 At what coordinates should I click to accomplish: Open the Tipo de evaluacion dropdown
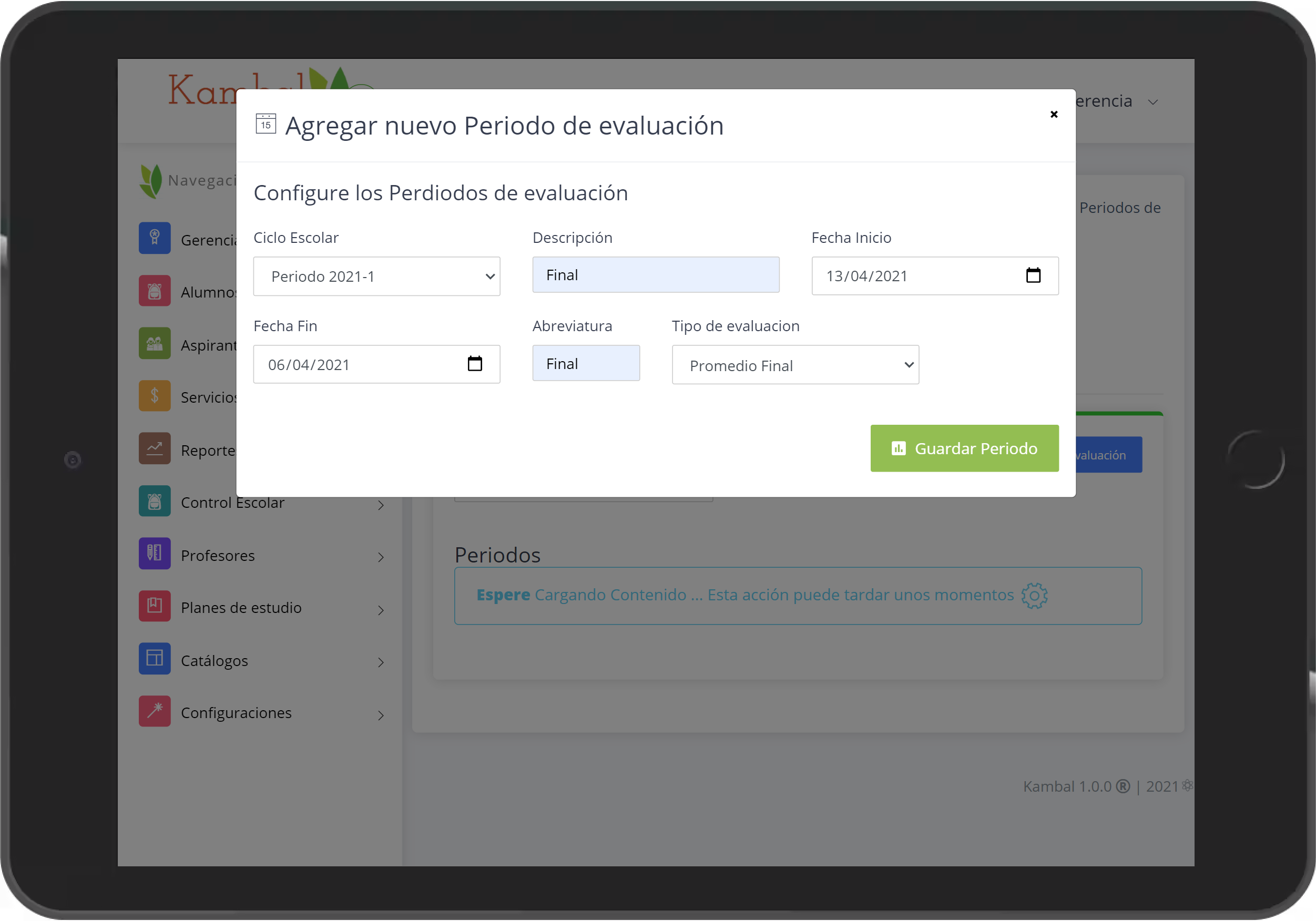point(795,365)
